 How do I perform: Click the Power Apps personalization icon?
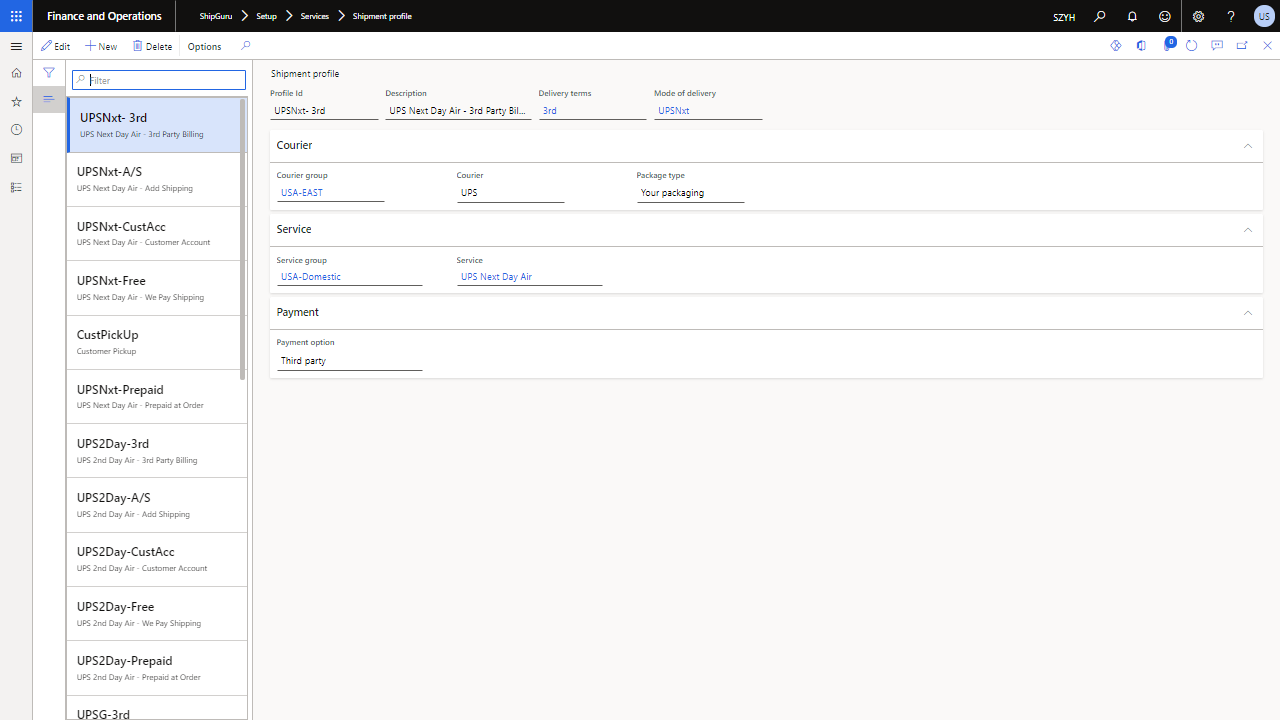pyautogui.click(x=1116, y=46)
